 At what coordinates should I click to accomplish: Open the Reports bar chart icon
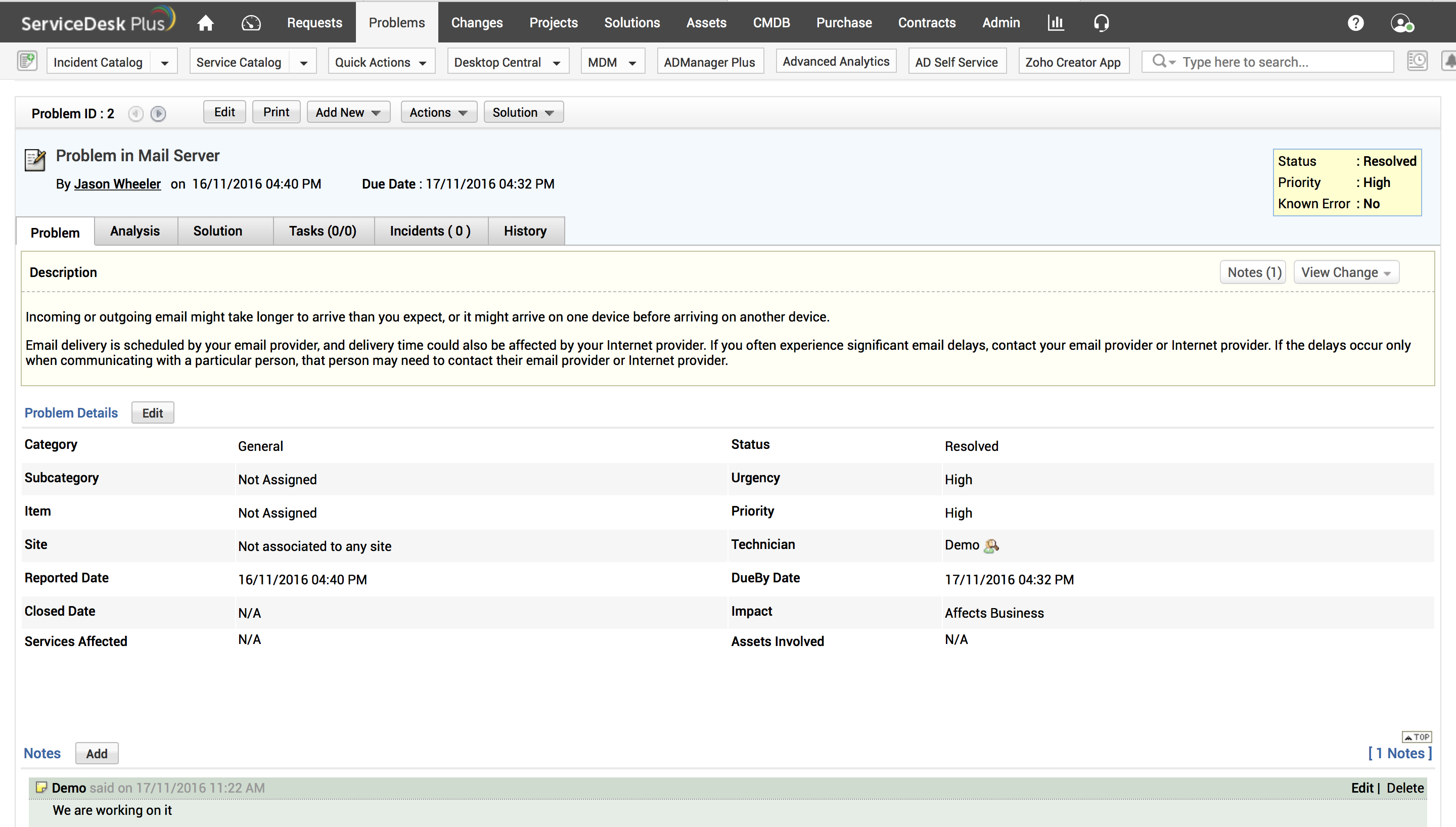click(x=1056, y=23)
